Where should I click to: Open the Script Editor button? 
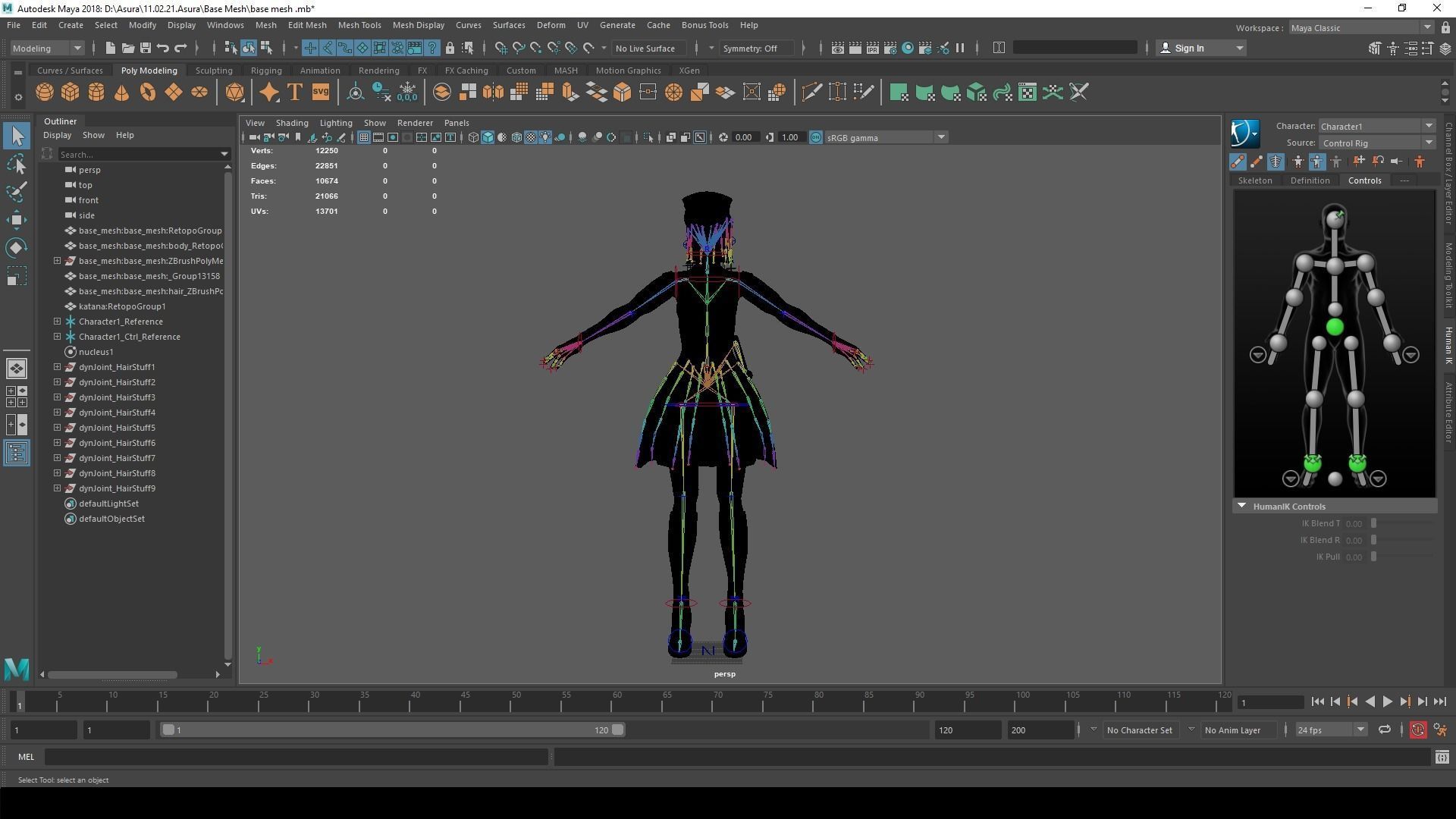[x=1442, y=757]
